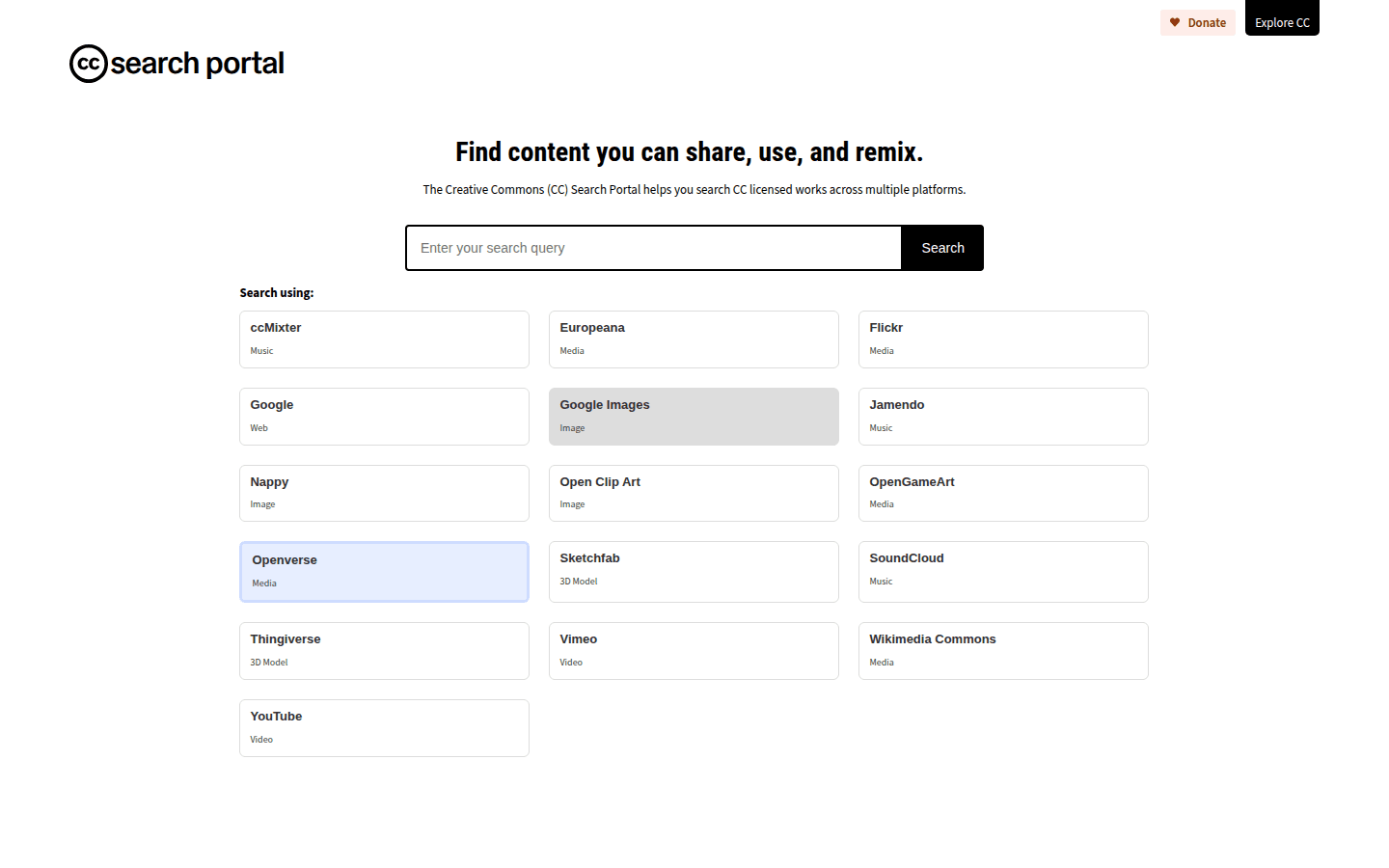Pick the YouTube video card
1389x868 pixels.
(384, 728)
